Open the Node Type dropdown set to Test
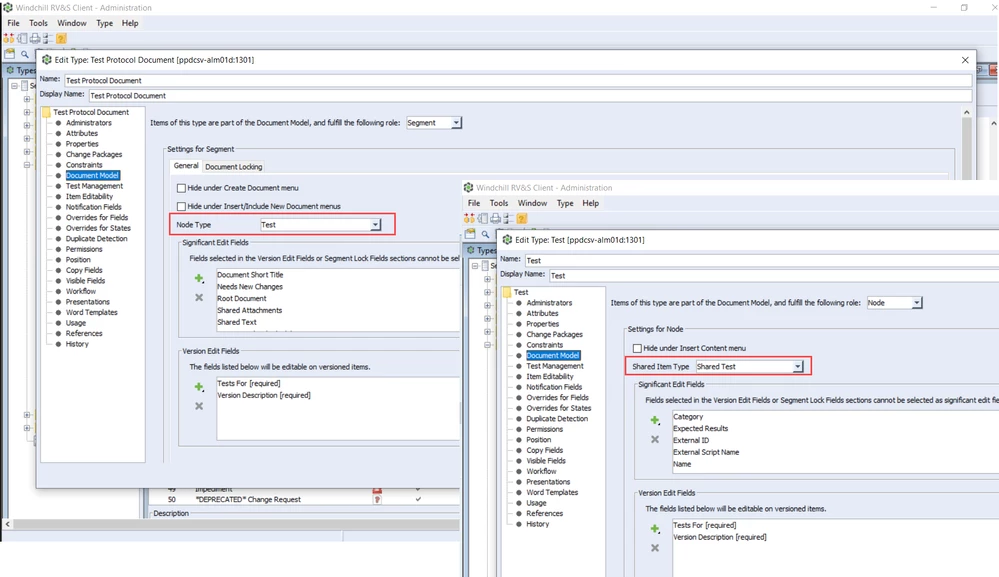Screen dimensions: 999x577 (375, 225)
